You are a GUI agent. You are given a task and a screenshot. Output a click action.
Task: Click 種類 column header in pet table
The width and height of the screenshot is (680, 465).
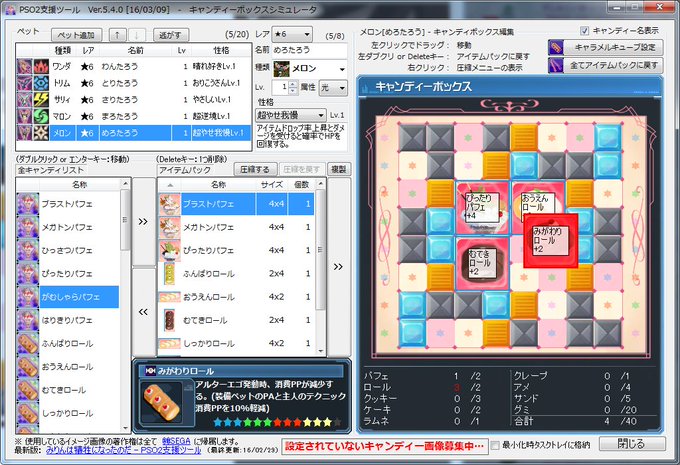(x=63, y=50)
